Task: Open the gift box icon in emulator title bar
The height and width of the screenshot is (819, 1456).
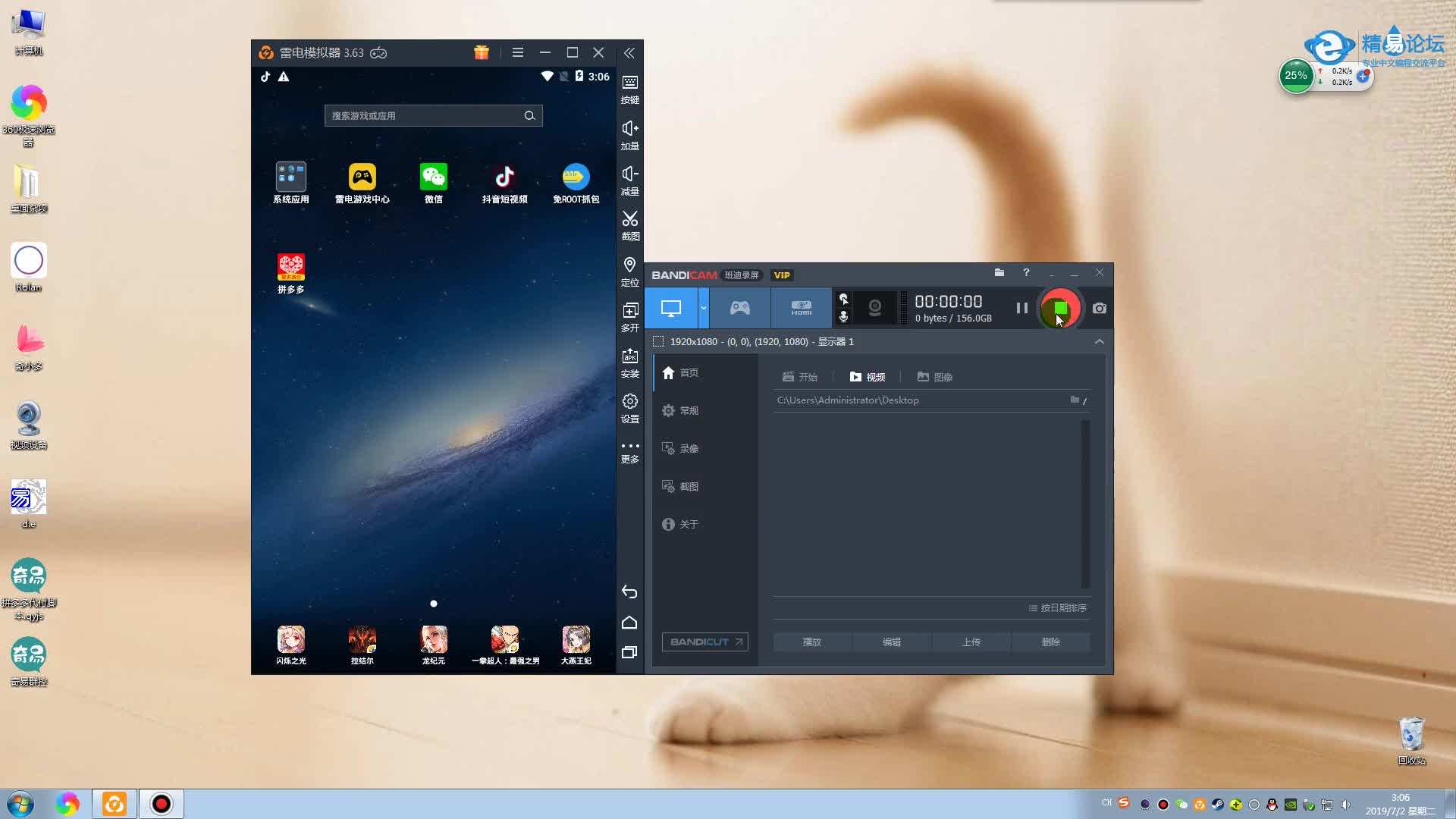Action: click(x=482, y=52)
